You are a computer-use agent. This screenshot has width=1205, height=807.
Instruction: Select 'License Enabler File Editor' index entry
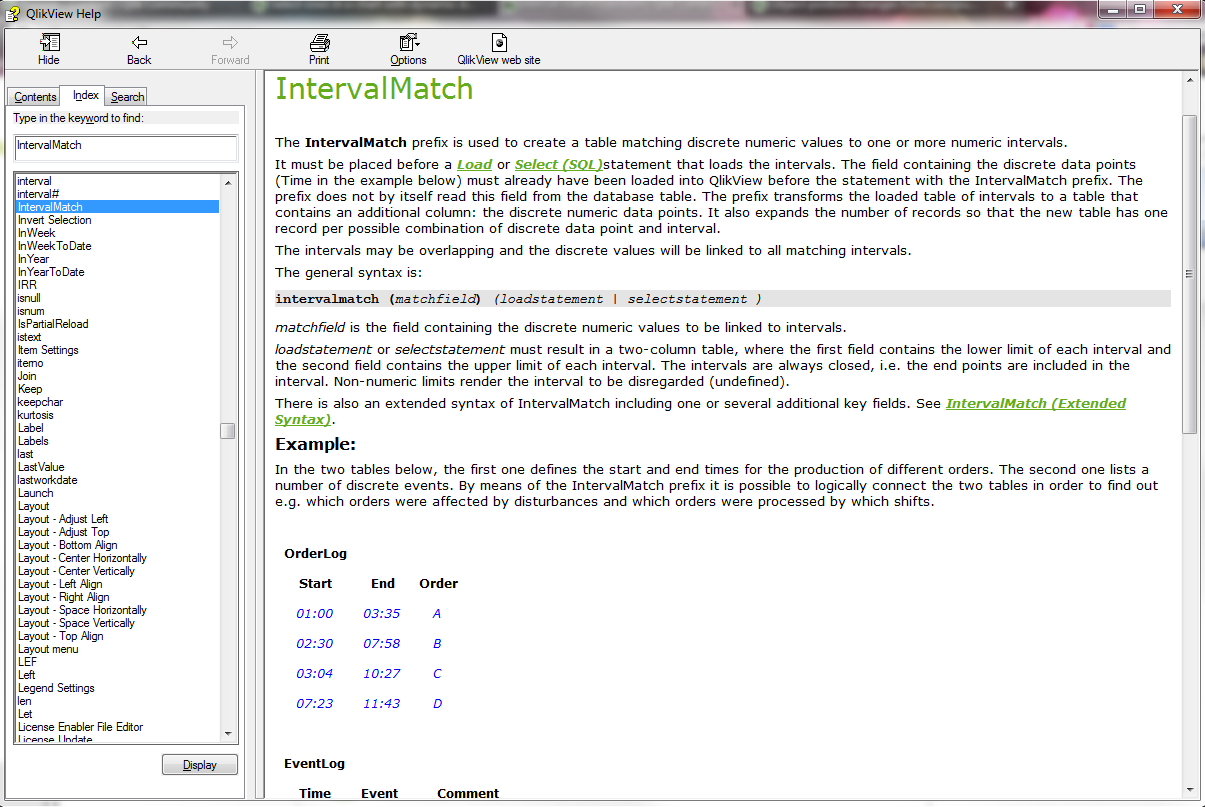[x=80, y=727]
